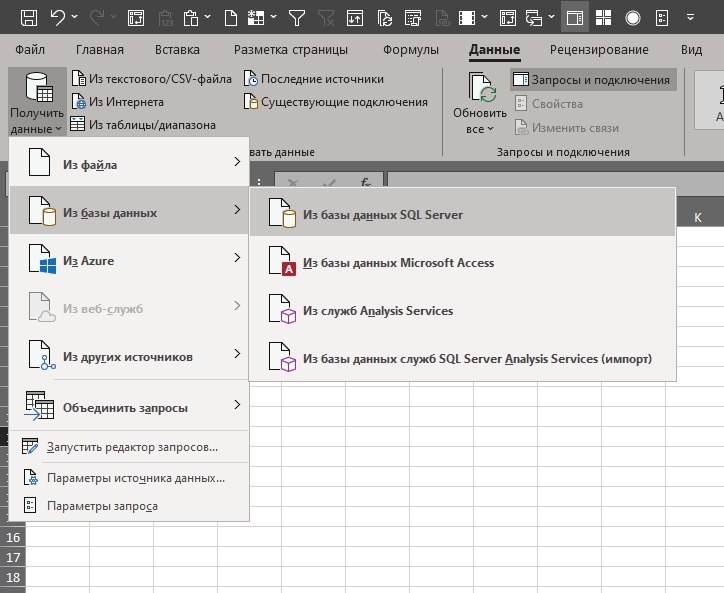This screenshot has width=724, height=593.
Task: Select Из базы данных menu item
Action: tap(129, 210)
